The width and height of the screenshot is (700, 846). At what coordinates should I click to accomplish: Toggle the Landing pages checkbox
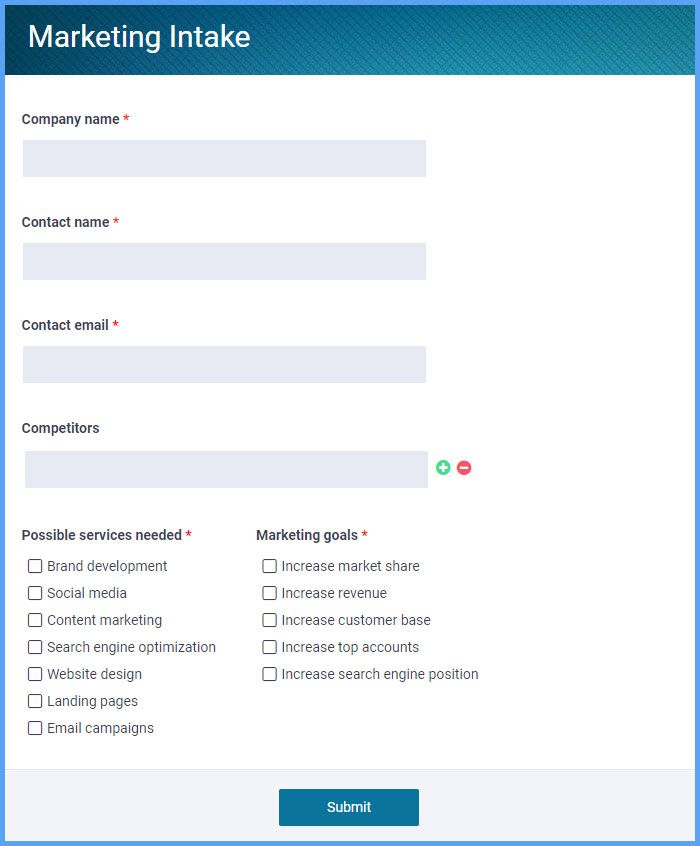pos(35,701)
